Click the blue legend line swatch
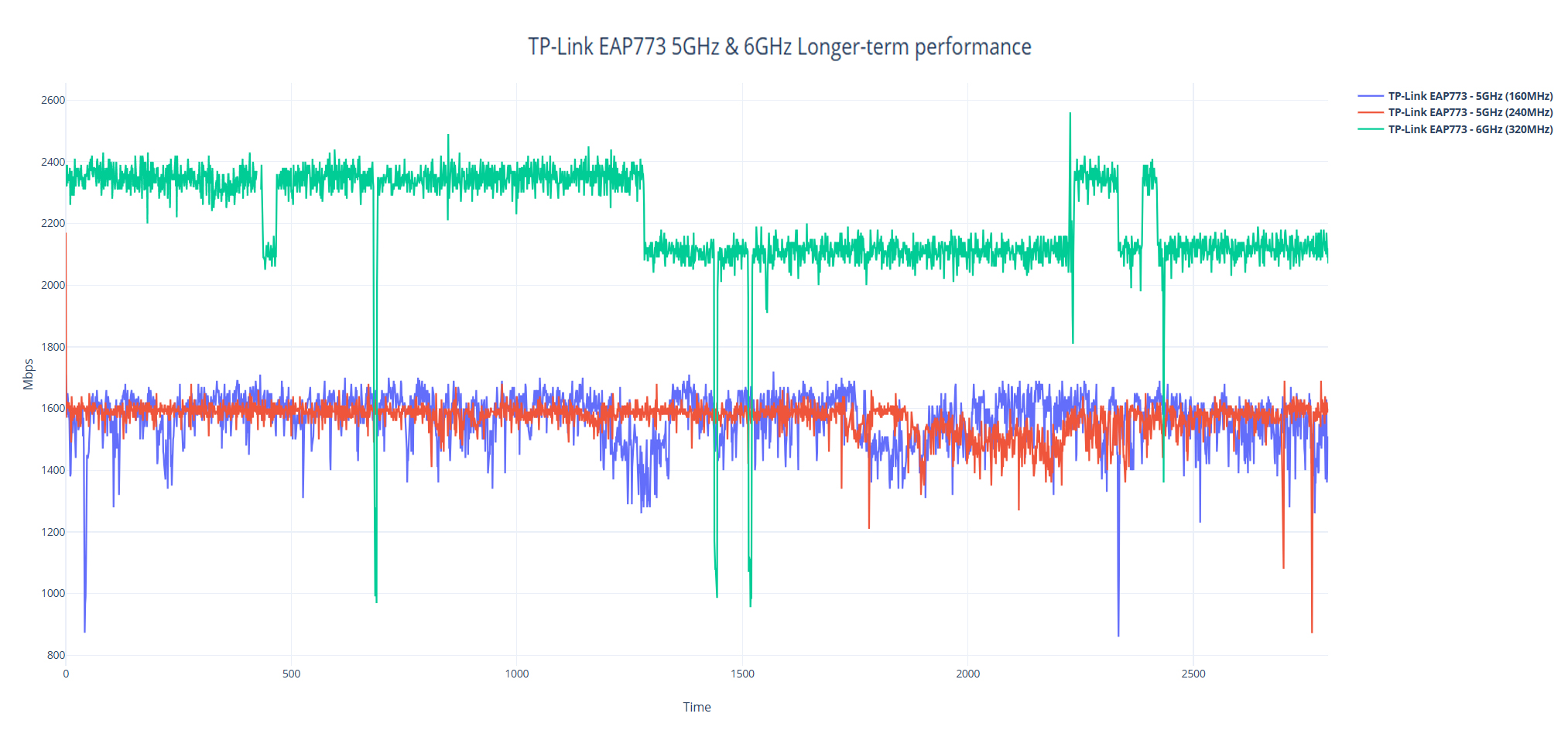 [x=1371, y=96]
